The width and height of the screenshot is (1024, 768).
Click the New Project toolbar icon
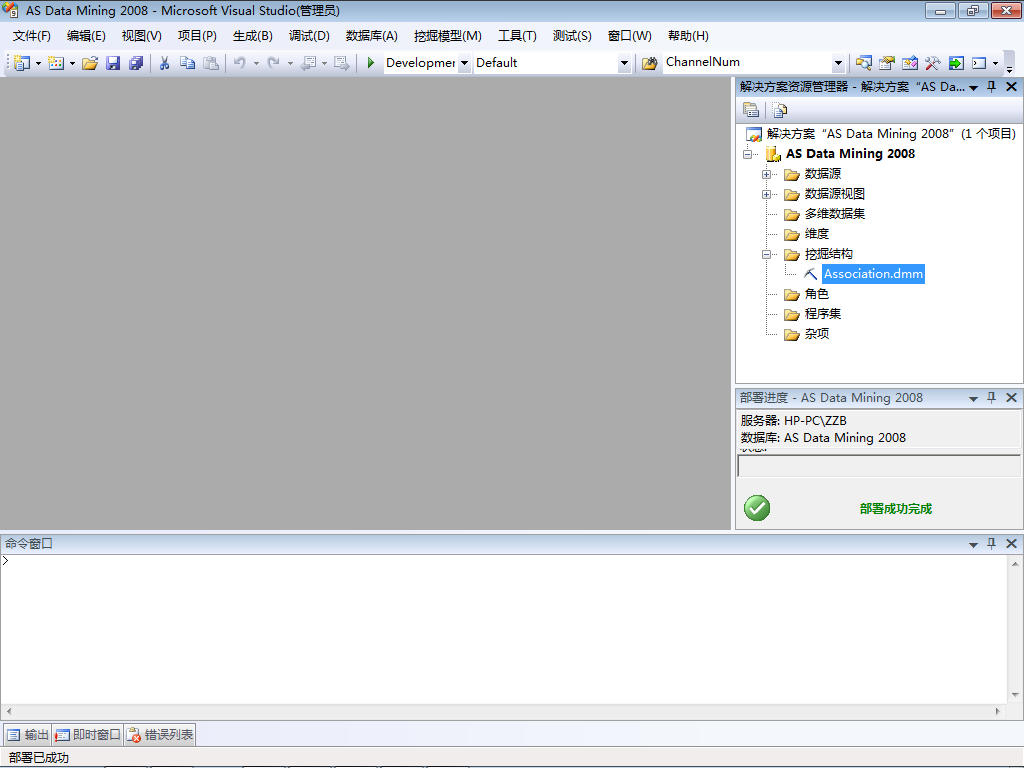(22, 63)
